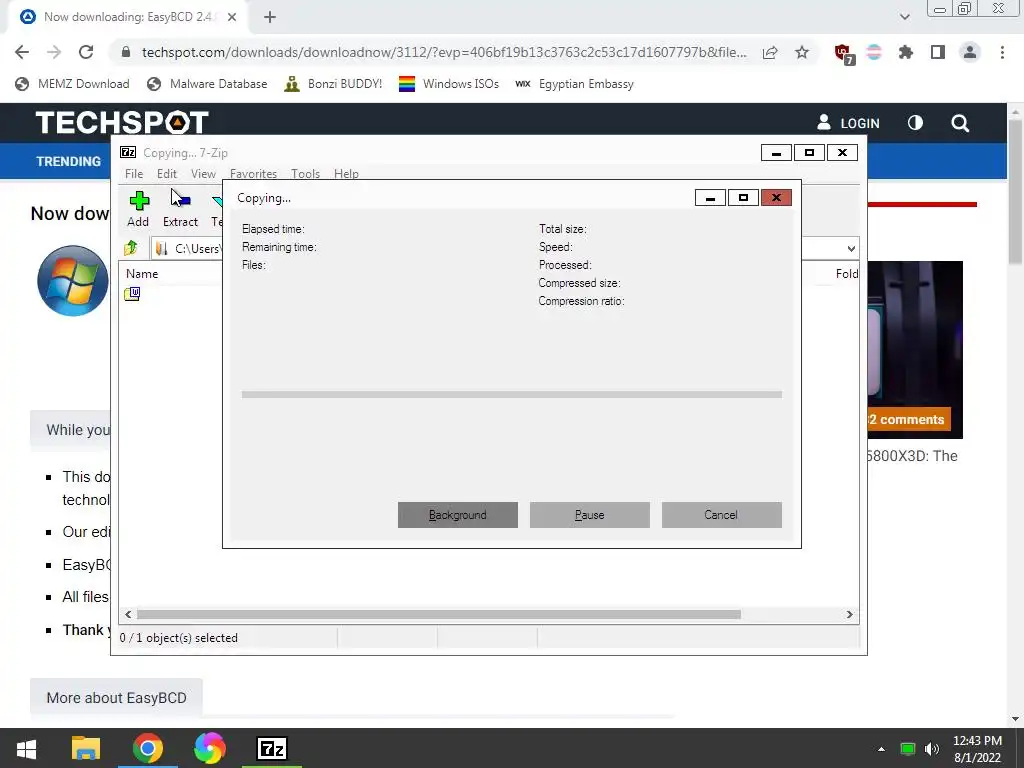Toggle the Chrome side panel icon
Screen dimensions: 1024x768
click(938, 52)
